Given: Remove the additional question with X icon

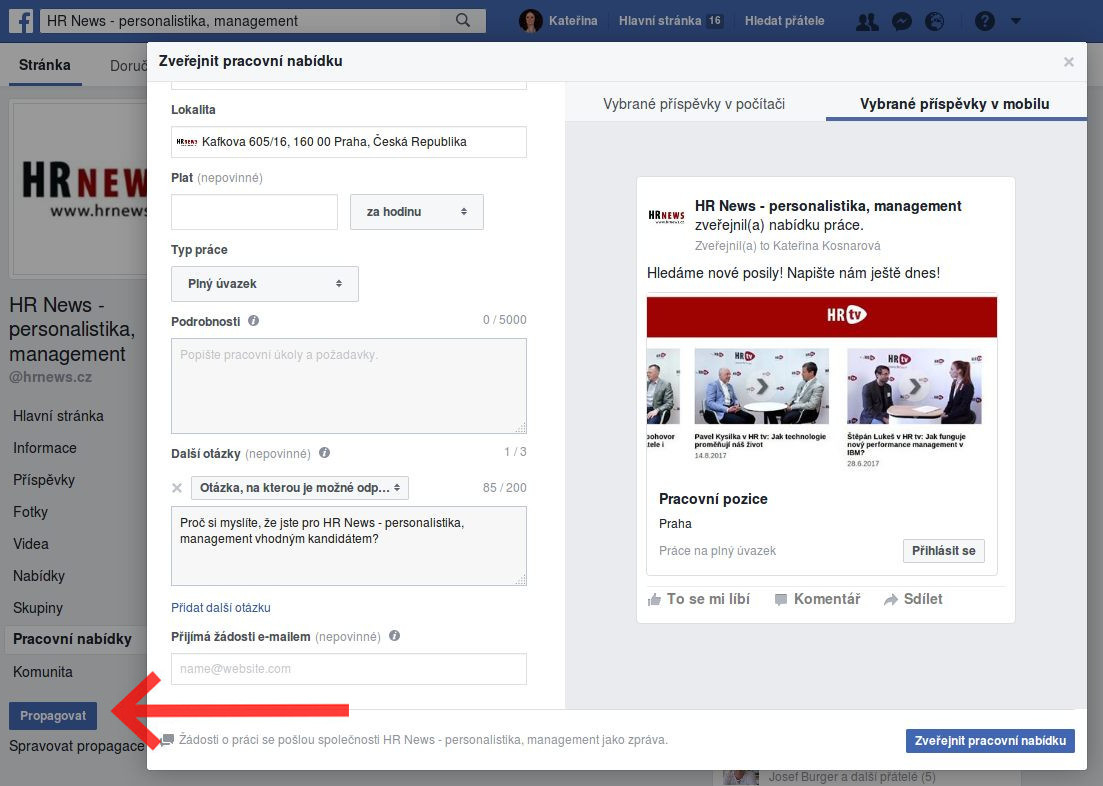Looking at the screenshot, I should [177, 488].
